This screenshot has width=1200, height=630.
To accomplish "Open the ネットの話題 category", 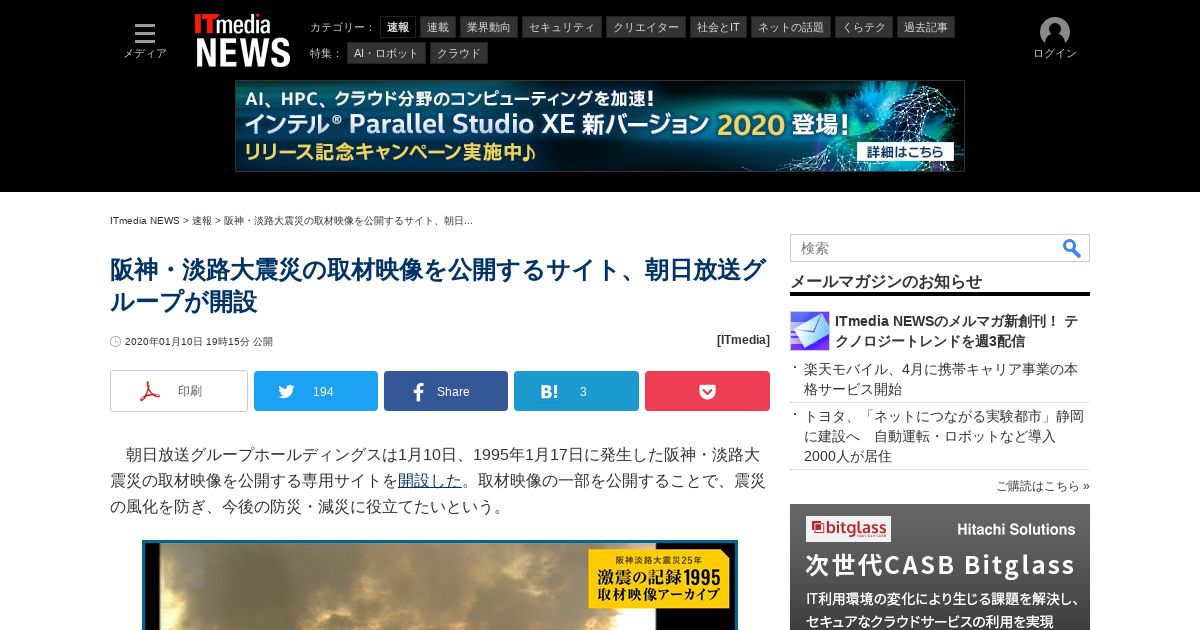I will coord(791,27).
